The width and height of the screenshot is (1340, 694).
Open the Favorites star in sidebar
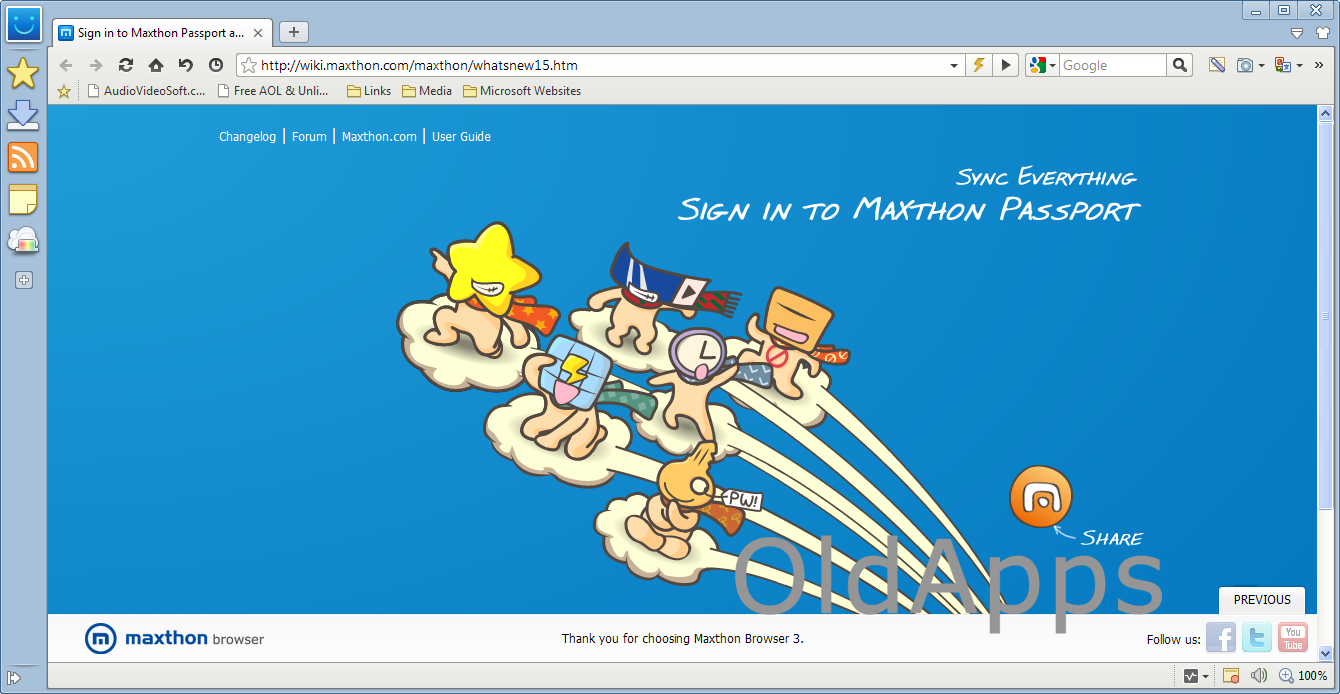click(x=23, y=73)
